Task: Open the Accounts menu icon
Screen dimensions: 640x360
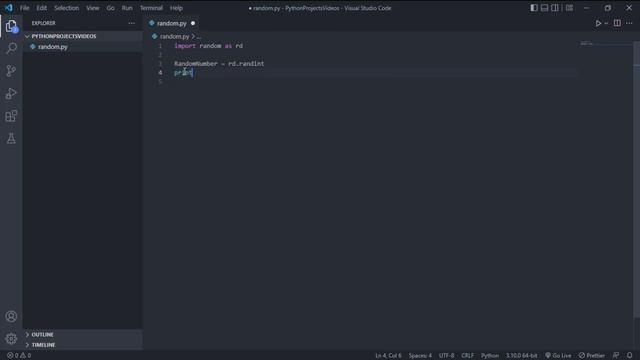Action: point(11,316)
